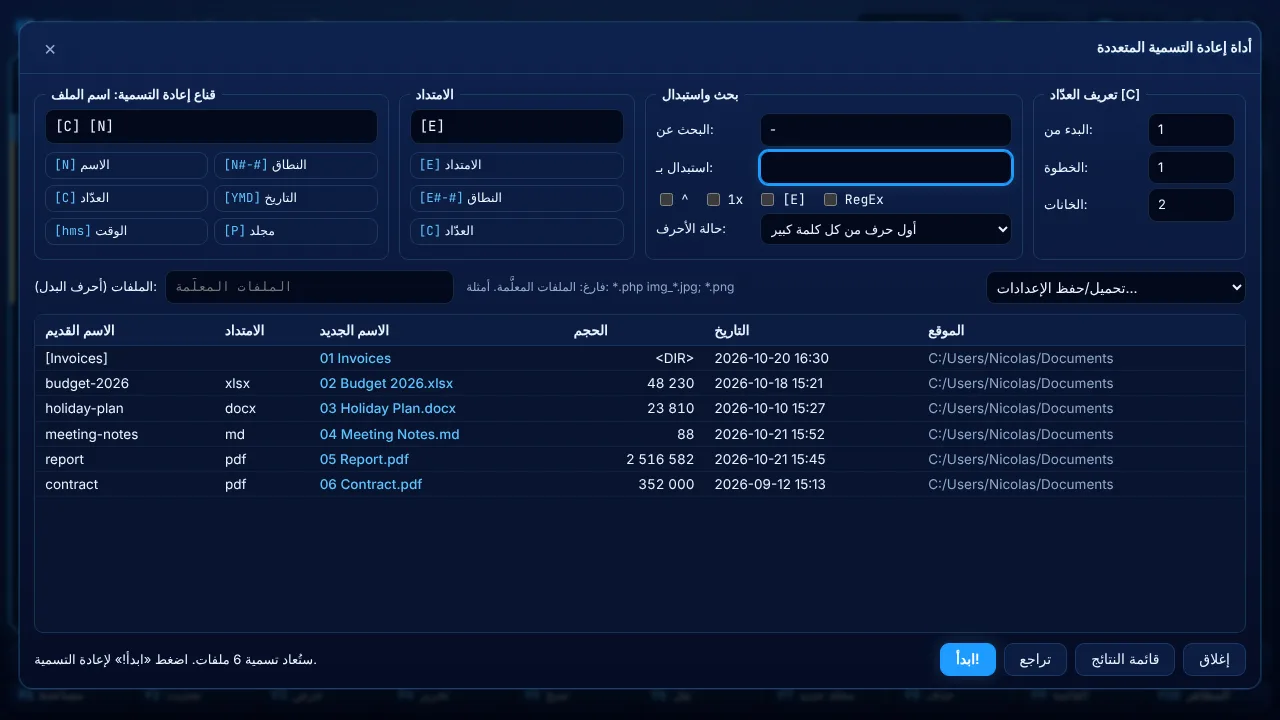Enable the 1x checkbox
The height and width of the screenshot is (720, 1280).
coord(713,199)
